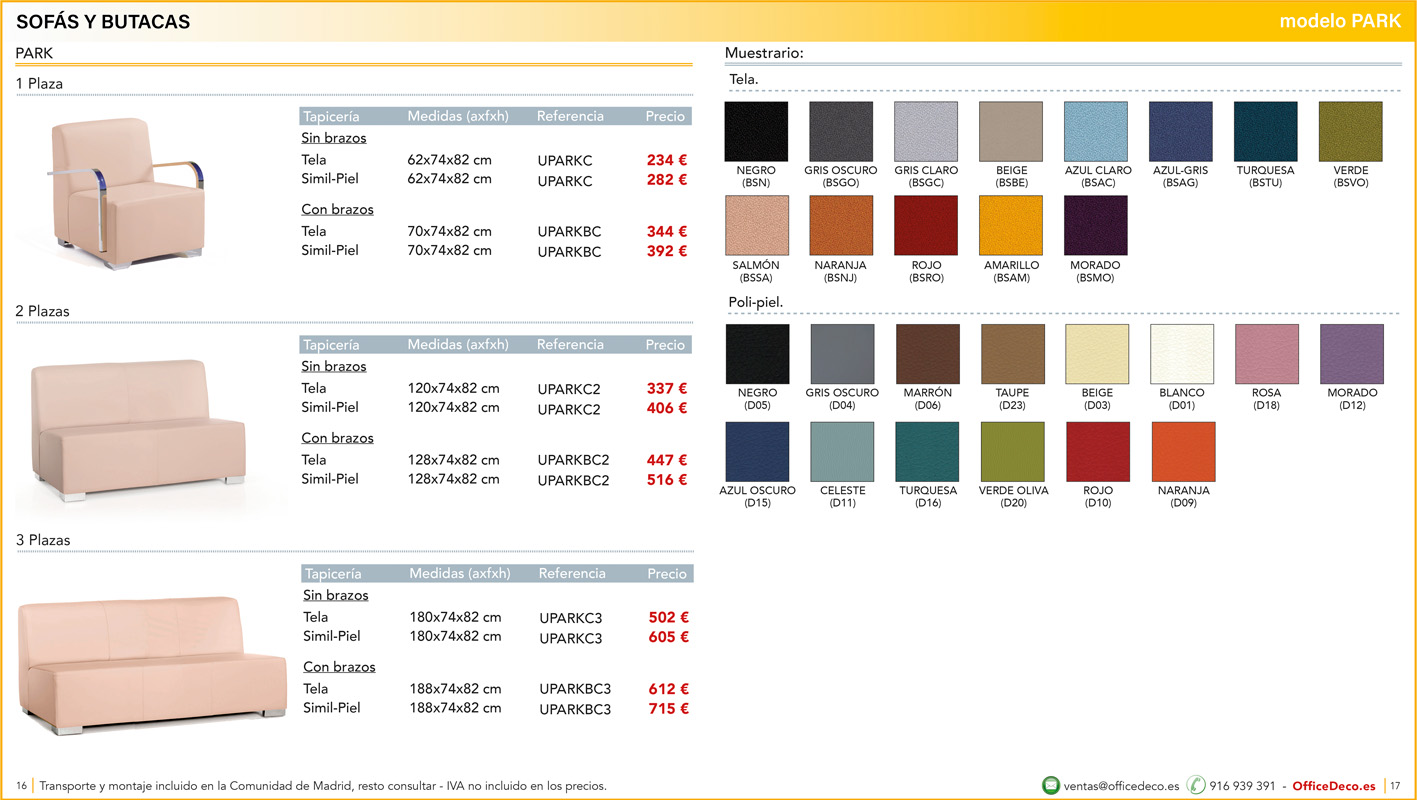
Task: Click the green phone icon in footer
Action: (x=1196, y=785)
